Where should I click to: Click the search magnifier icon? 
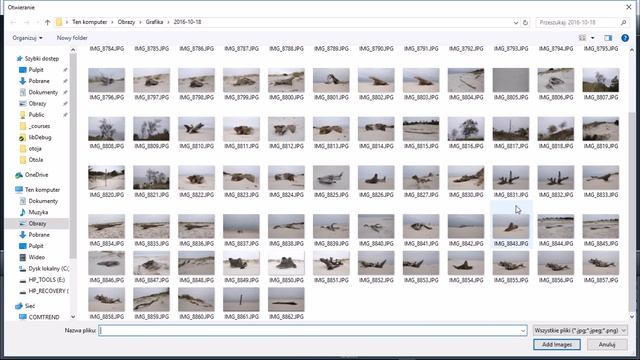[623, 22]
